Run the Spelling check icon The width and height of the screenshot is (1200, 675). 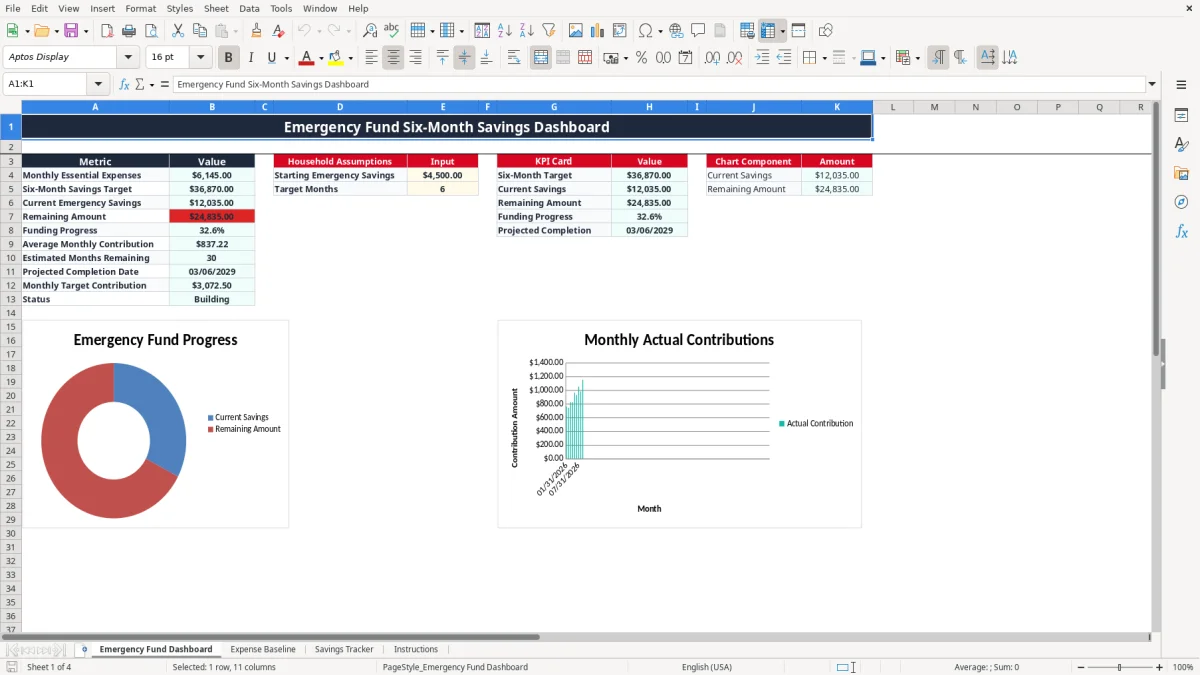click(392, 31)
